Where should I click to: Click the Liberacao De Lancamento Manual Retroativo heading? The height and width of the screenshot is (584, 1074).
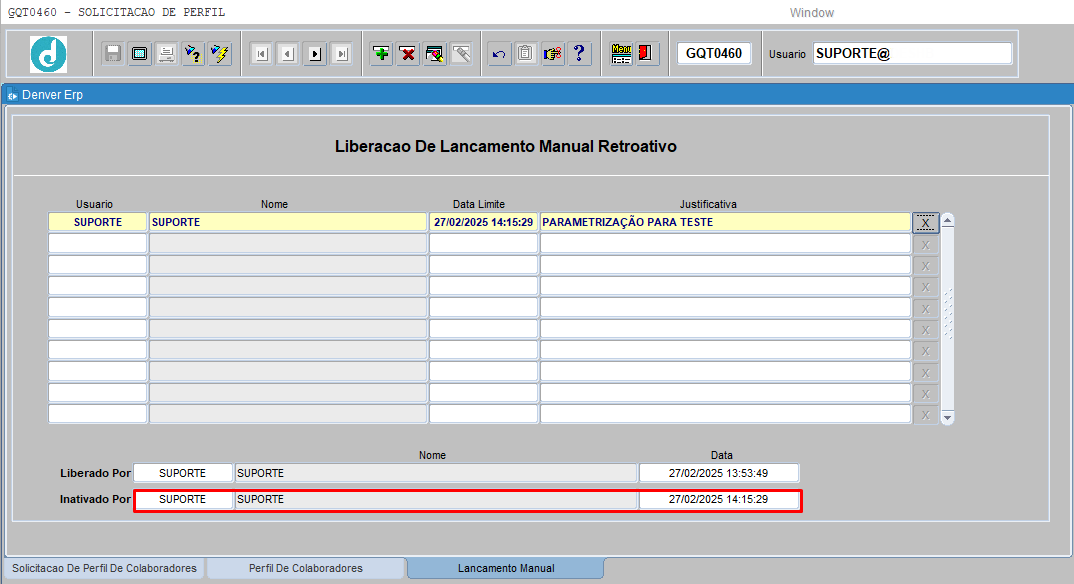pos(505,147)
